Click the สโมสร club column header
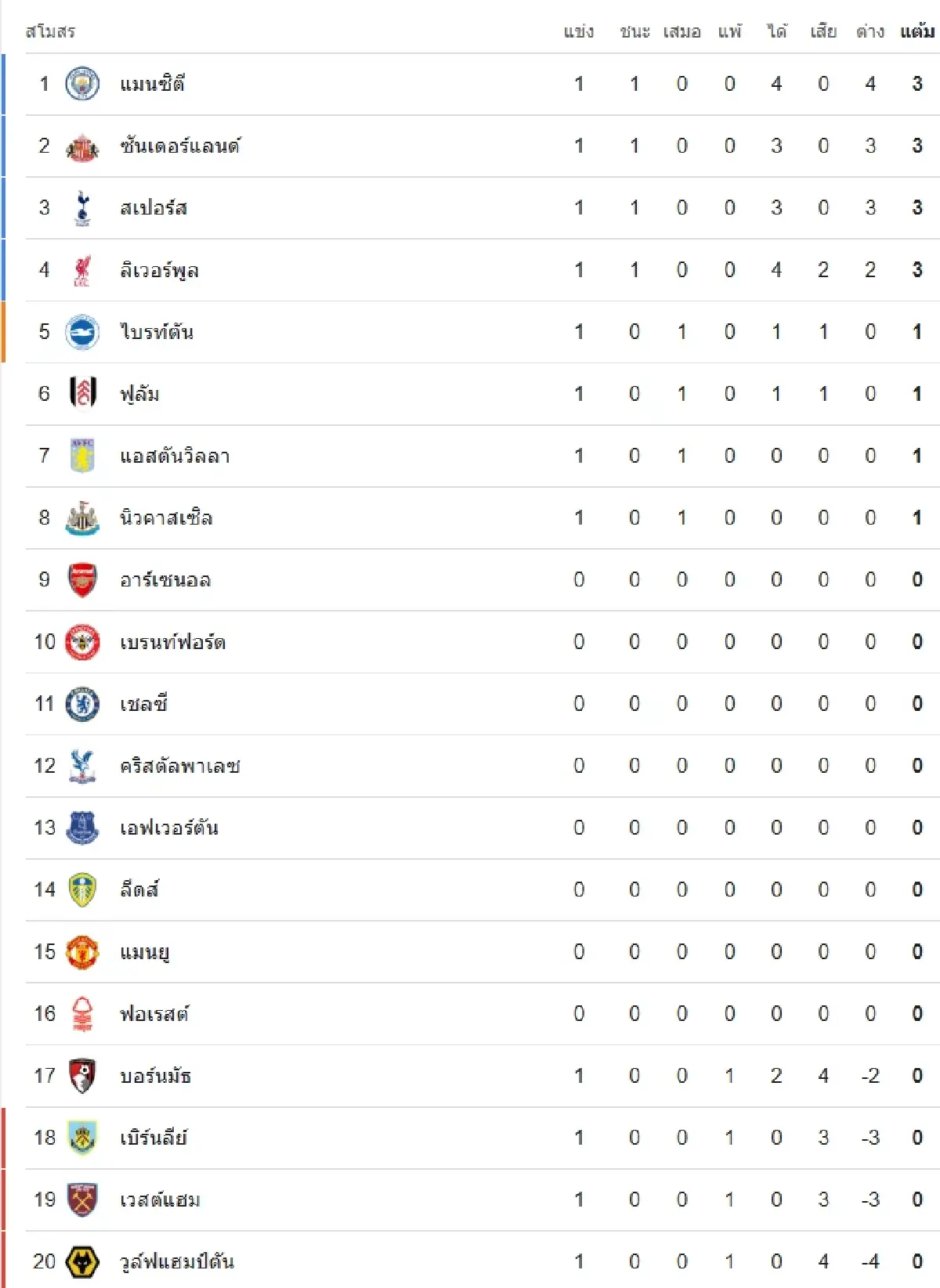Image resolution: width=940 pixels, height=1288 pixels. point(50,31)
